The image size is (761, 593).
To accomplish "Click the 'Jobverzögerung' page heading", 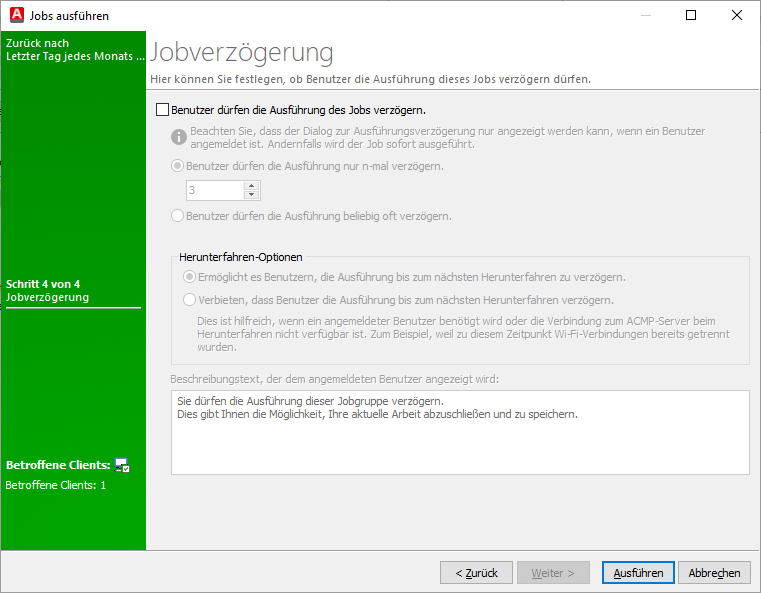I will 242,52.
